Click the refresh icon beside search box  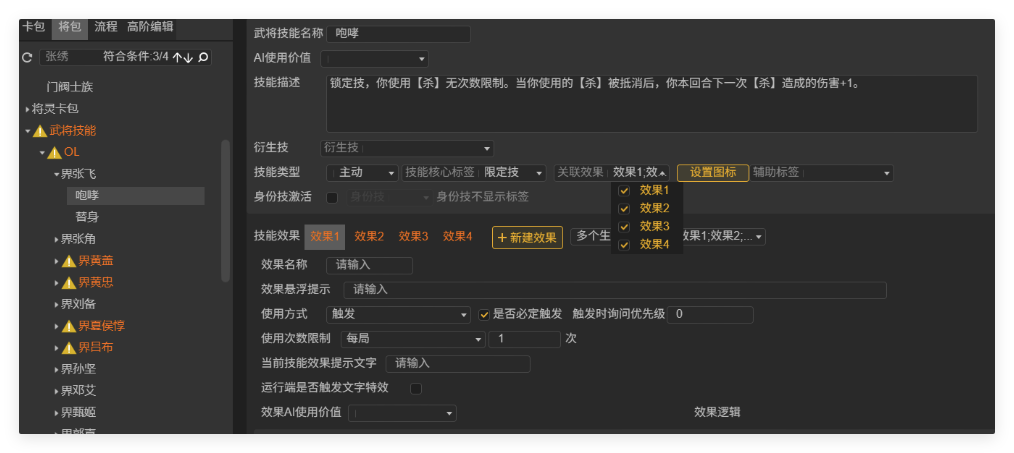coord(27,58)
